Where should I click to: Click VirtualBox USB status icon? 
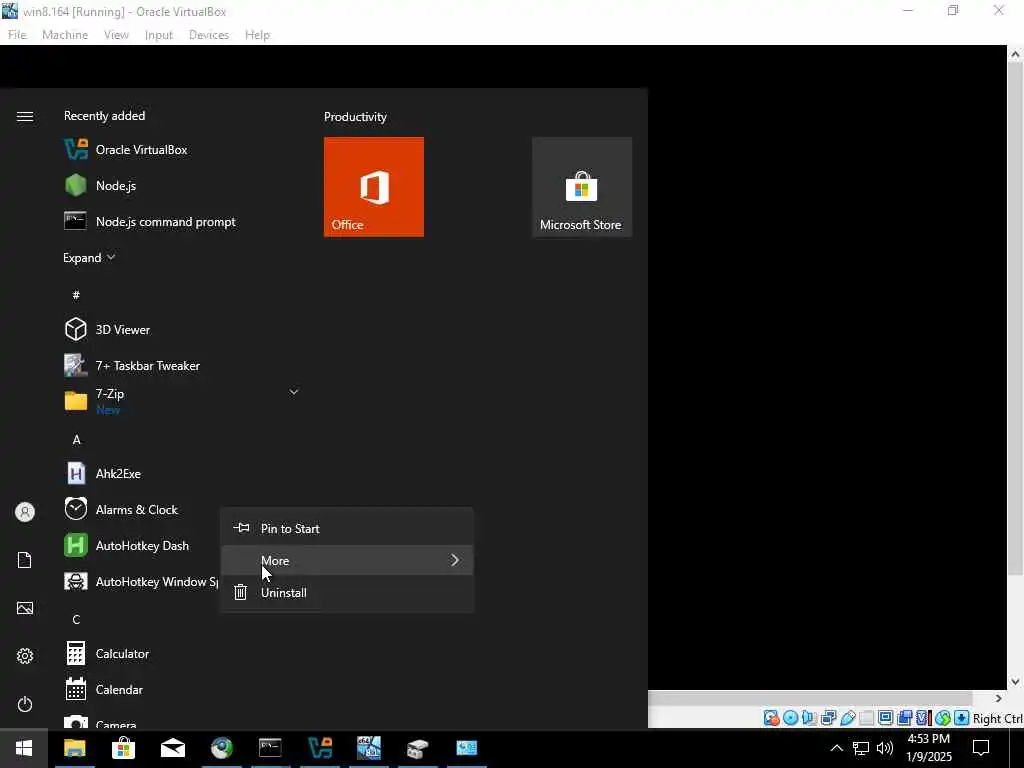coord(848,718)
